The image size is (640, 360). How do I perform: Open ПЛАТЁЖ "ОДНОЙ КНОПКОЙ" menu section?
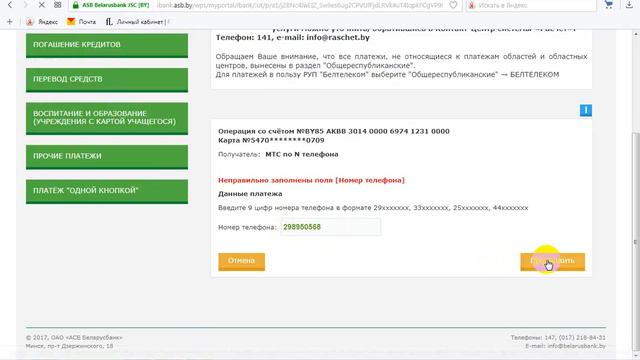pyautogui.click(x=107, y=191)
